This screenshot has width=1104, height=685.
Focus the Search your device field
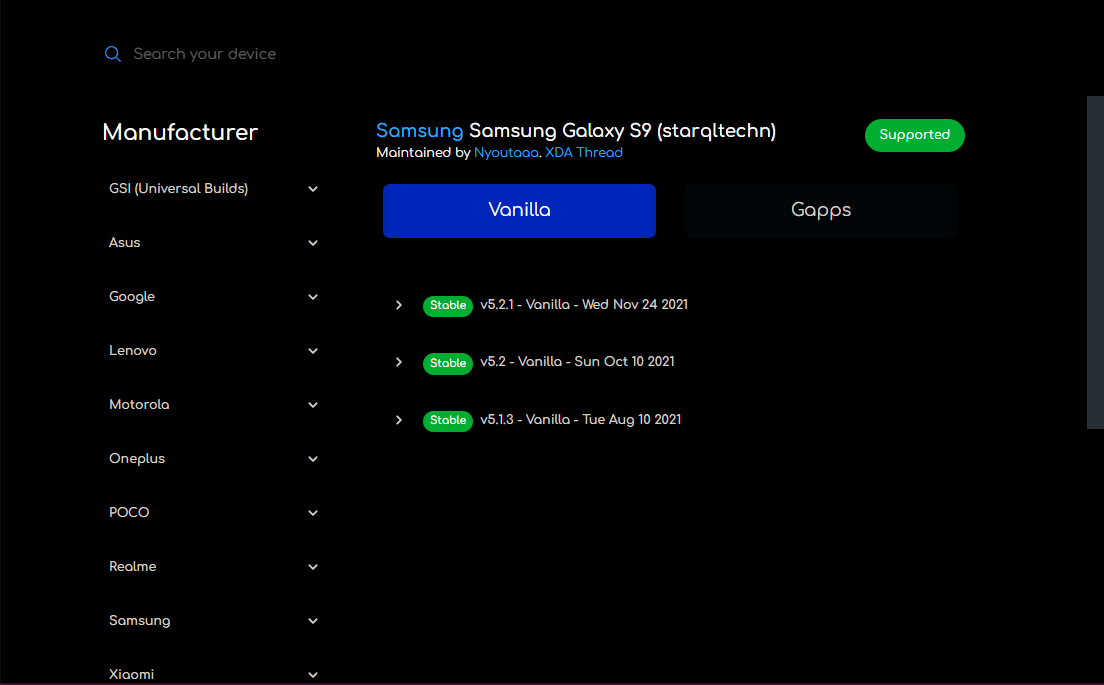tap(204, 54)
